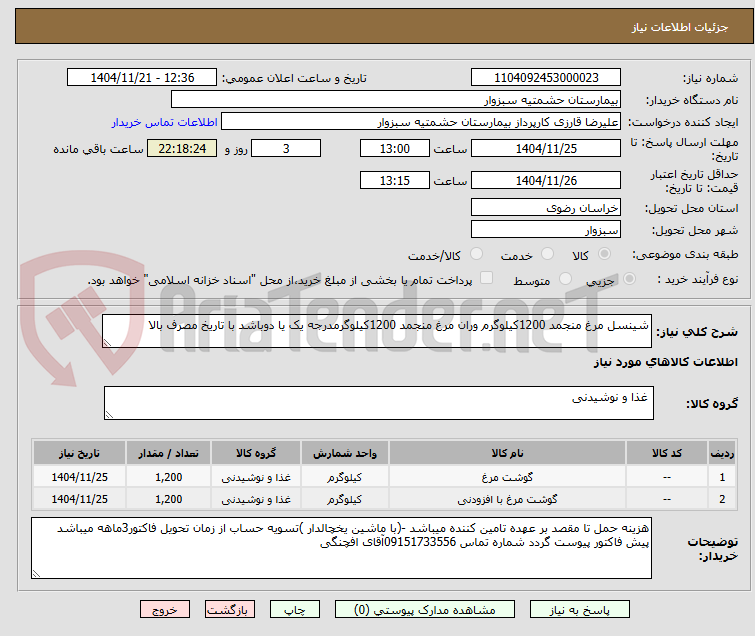Click the تاریخ نیاز column header
This screenshot has width=755, height=636.
tap(79, 453)
